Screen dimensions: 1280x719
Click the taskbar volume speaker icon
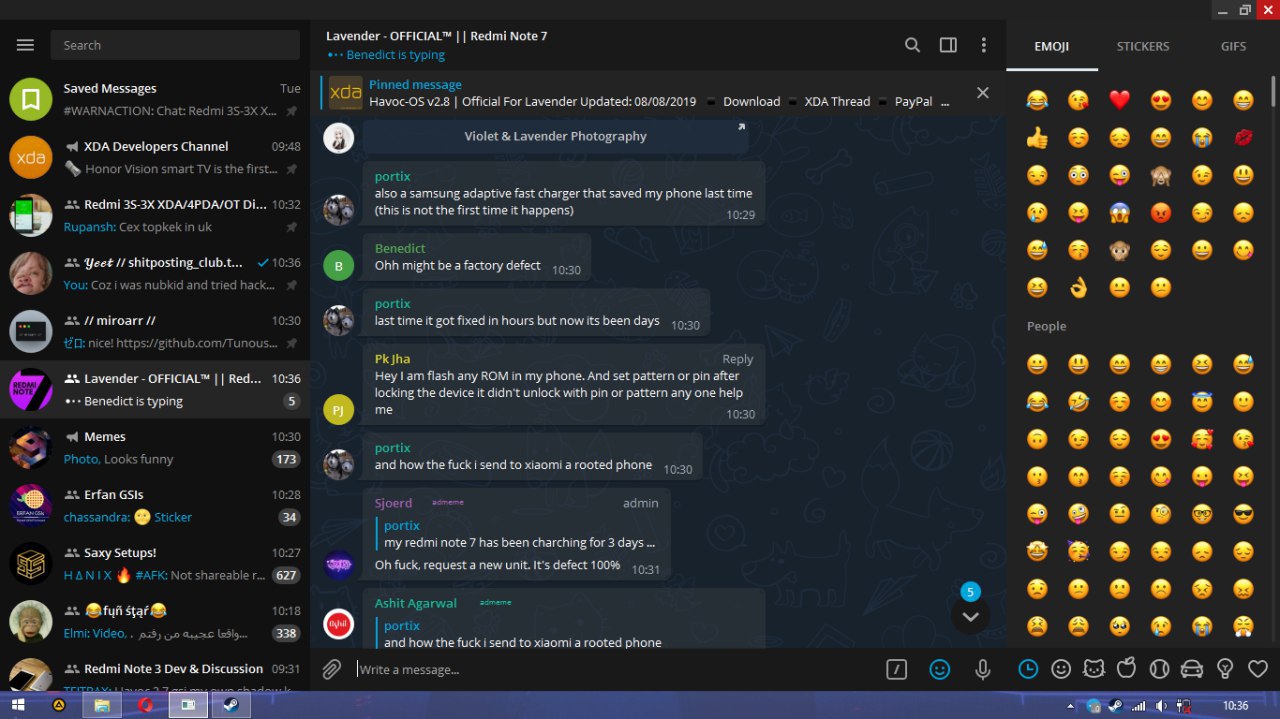pos(1159,706)
